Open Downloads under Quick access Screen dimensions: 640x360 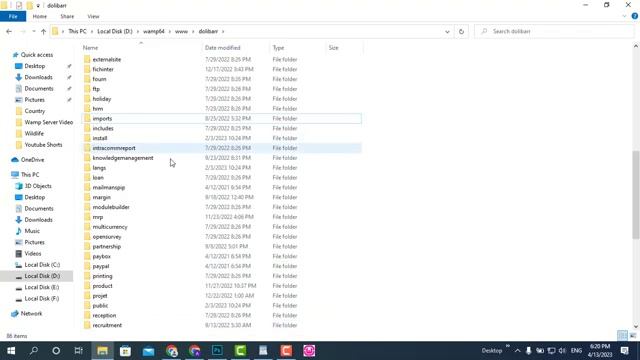[x=38, y=77]
